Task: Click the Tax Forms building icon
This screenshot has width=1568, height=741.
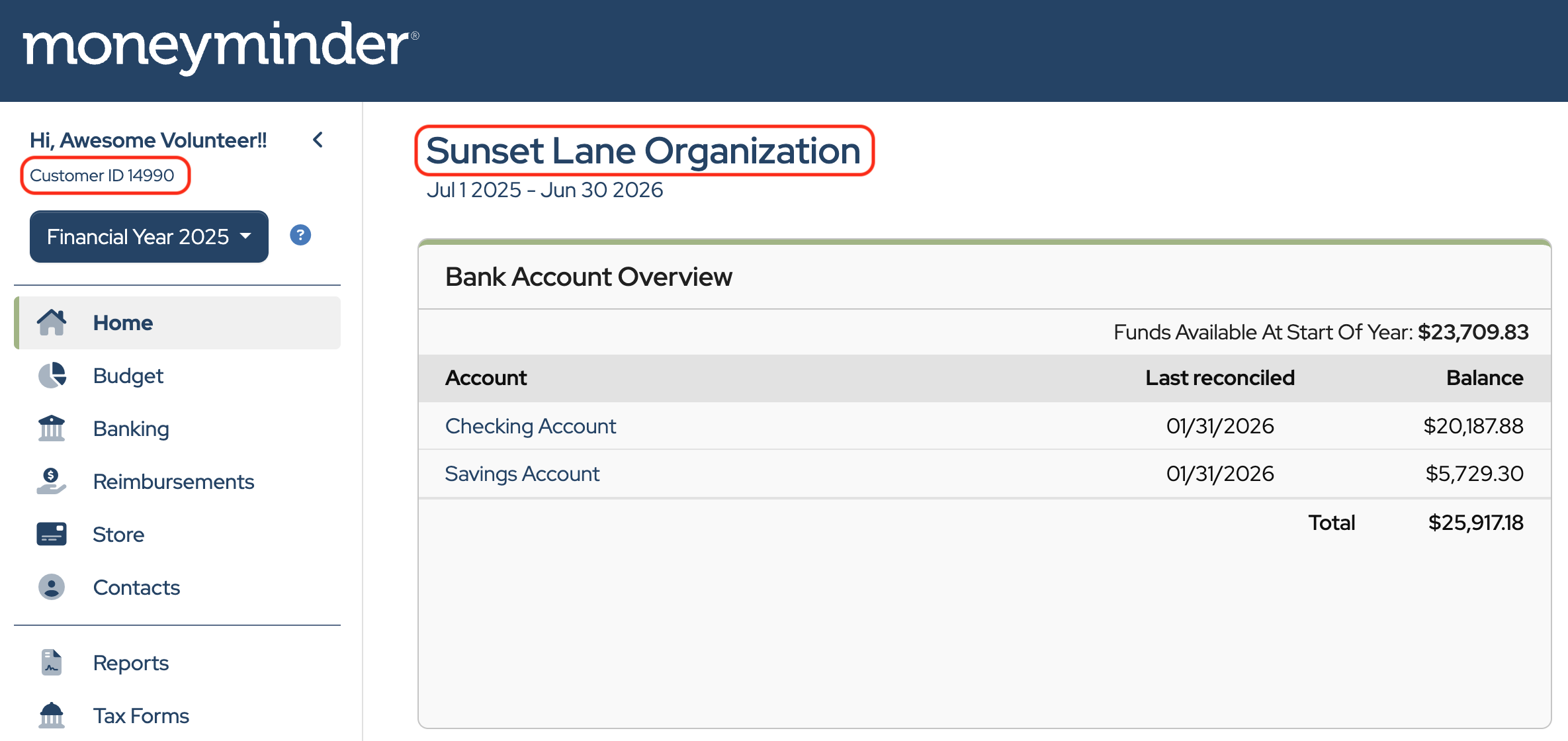Action: click(x=52, y=715)
